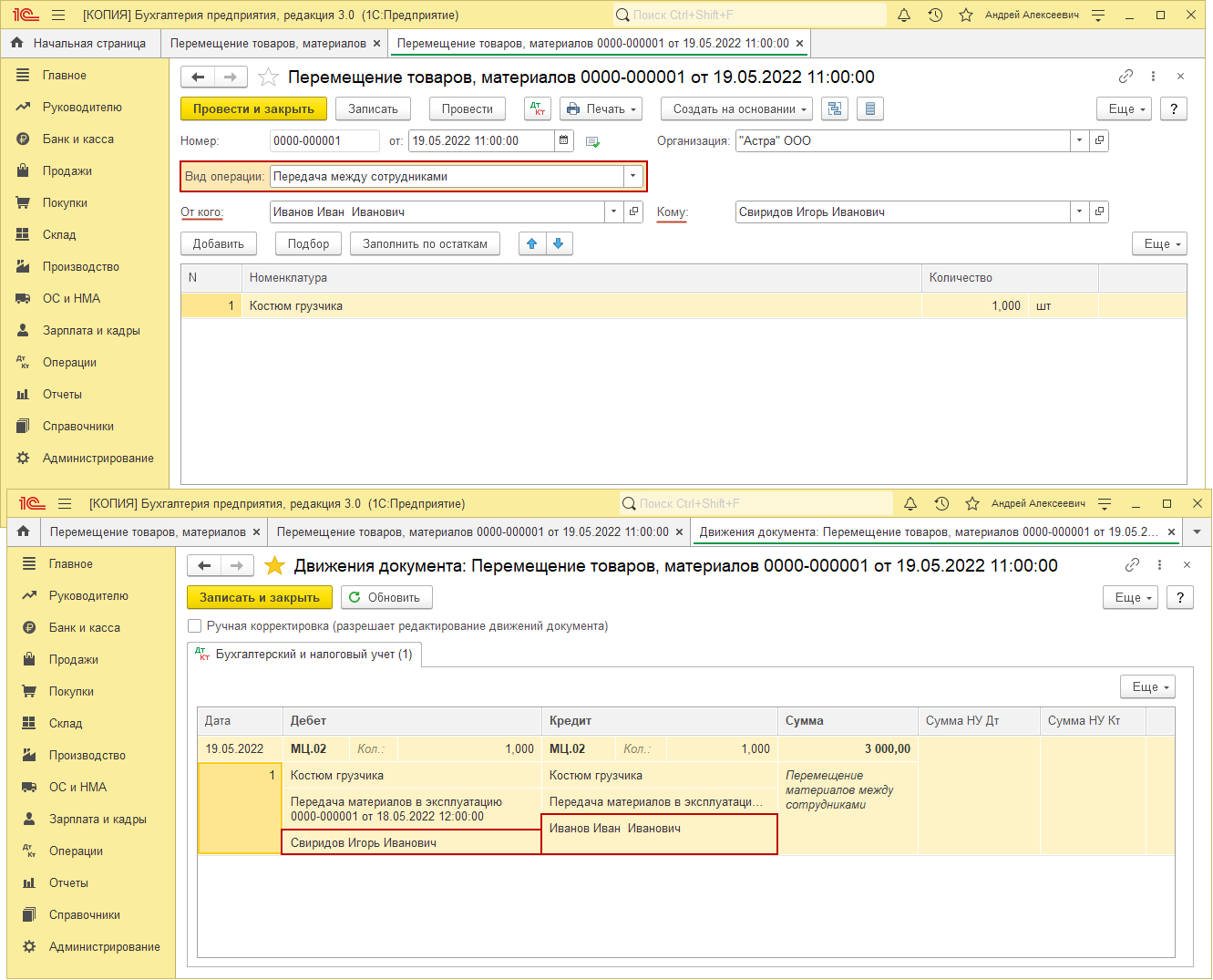Open Отчеты in bottom sidebar
This screenshot has width=1213, height=980.
click(68, 883)
